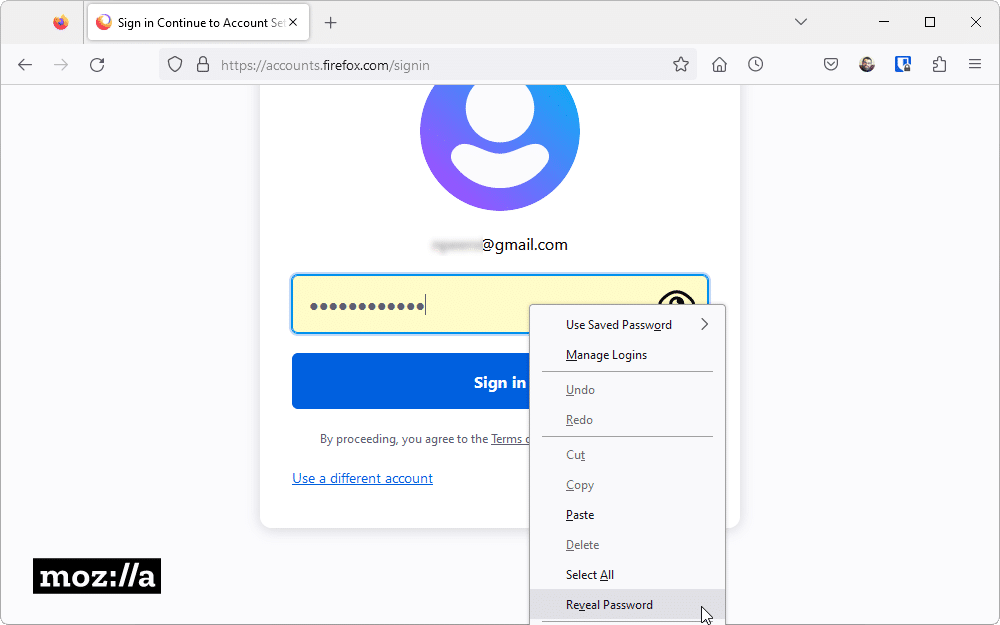Save the page to Pocket
The width and height of the screenshot is (1000, 625).
(x=831, y=64)
